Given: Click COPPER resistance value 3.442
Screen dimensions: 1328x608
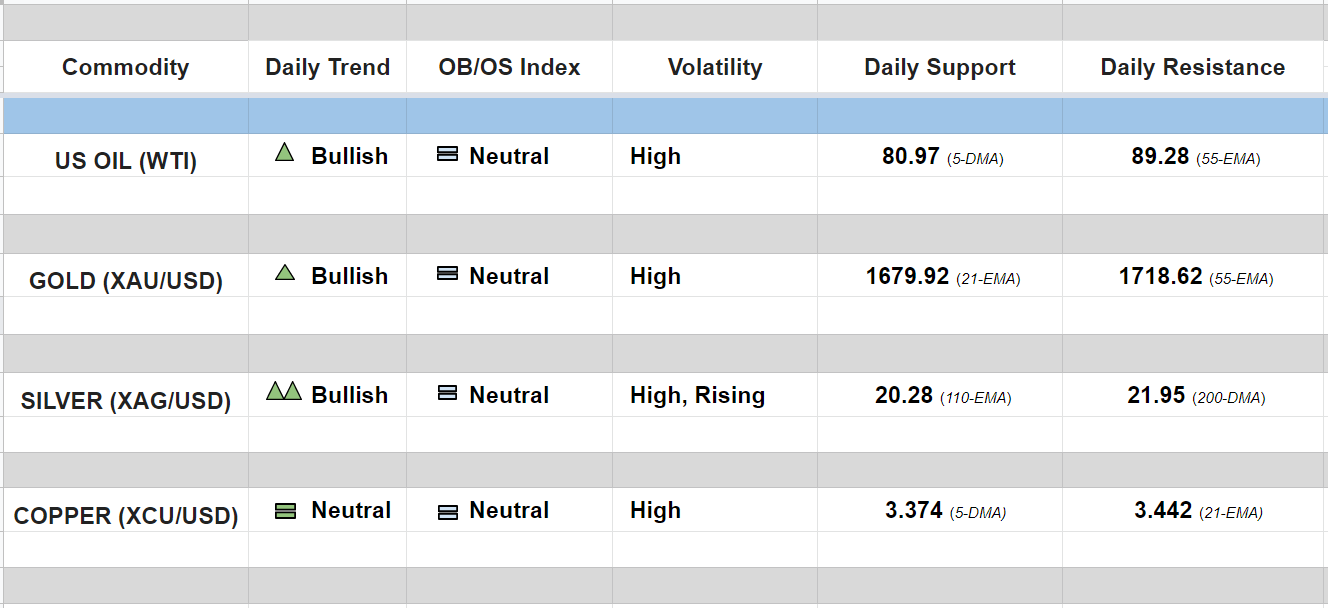Looking at the screenshot, I should tap(1162, 511).
